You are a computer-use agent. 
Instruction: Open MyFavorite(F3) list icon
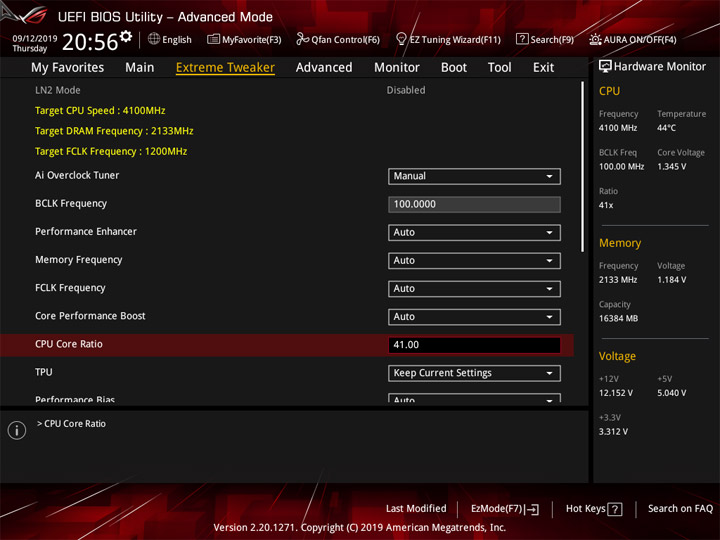point(213,39)
